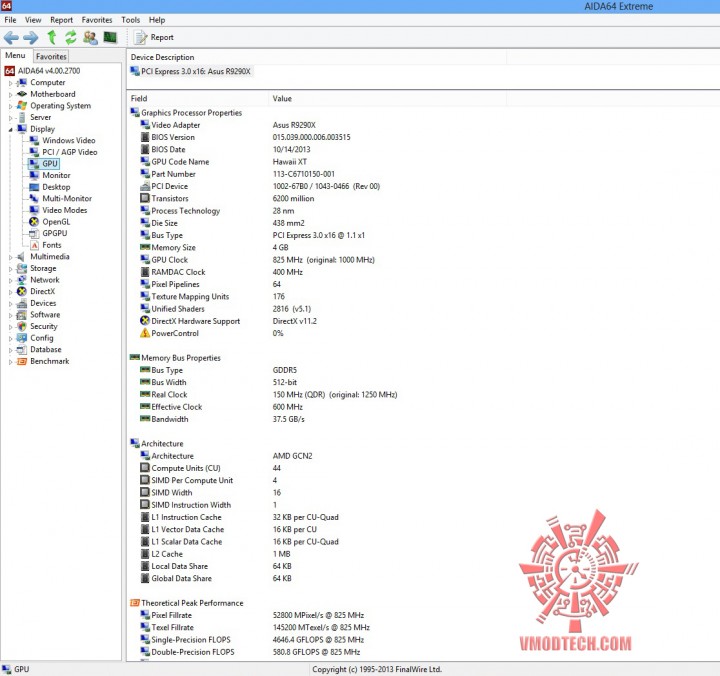
Task: Expand the Motherboard tree node
Action: 10,95
